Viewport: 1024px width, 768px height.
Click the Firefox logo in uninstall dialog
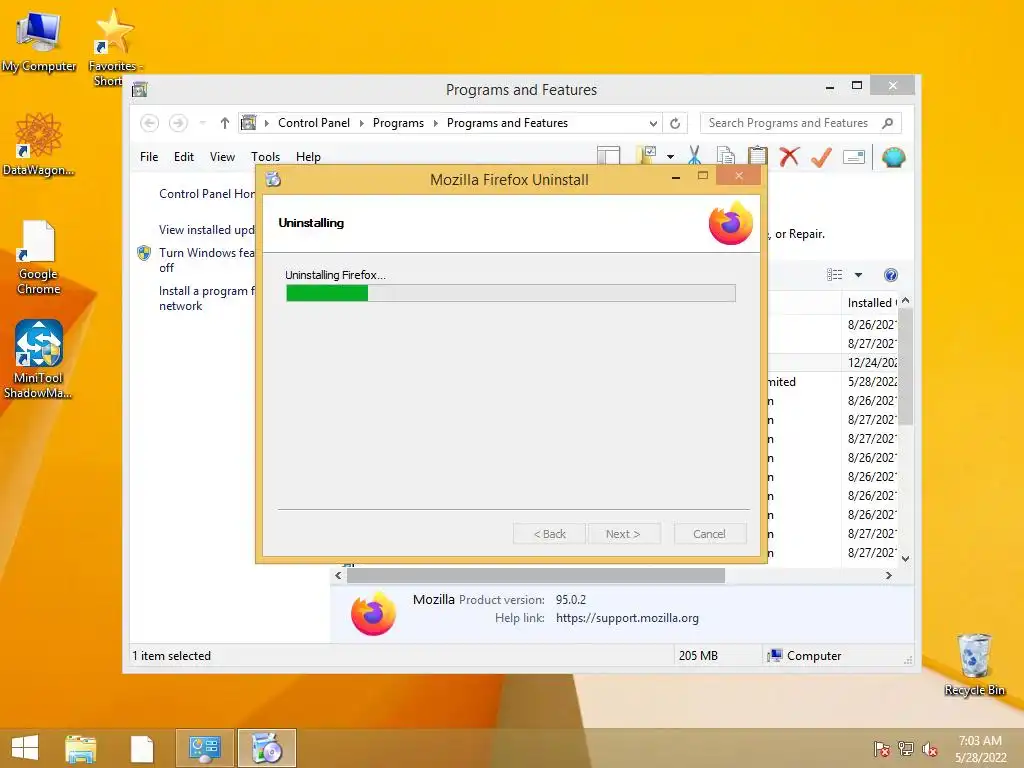731,223
